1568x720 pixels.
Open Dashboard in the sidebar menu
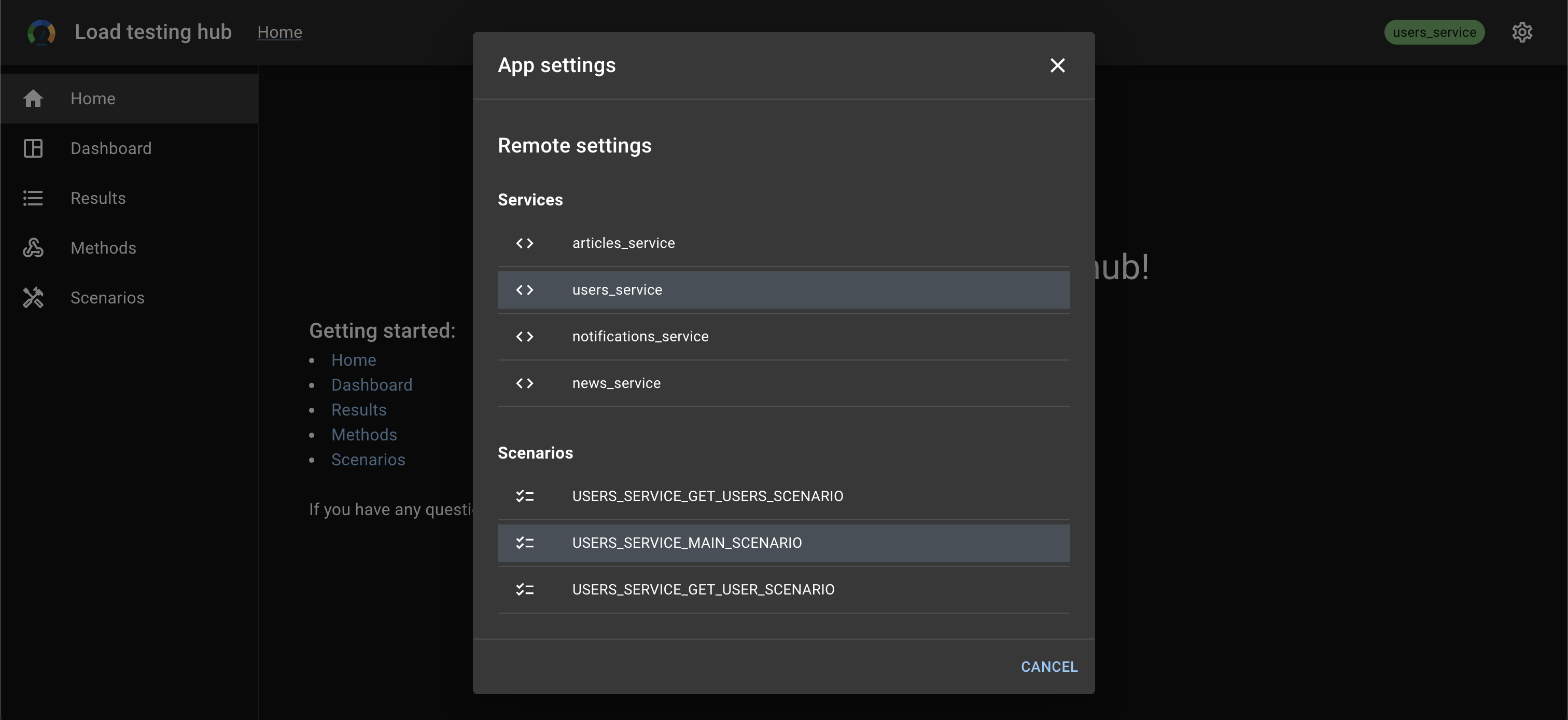(x=130, y=149)
